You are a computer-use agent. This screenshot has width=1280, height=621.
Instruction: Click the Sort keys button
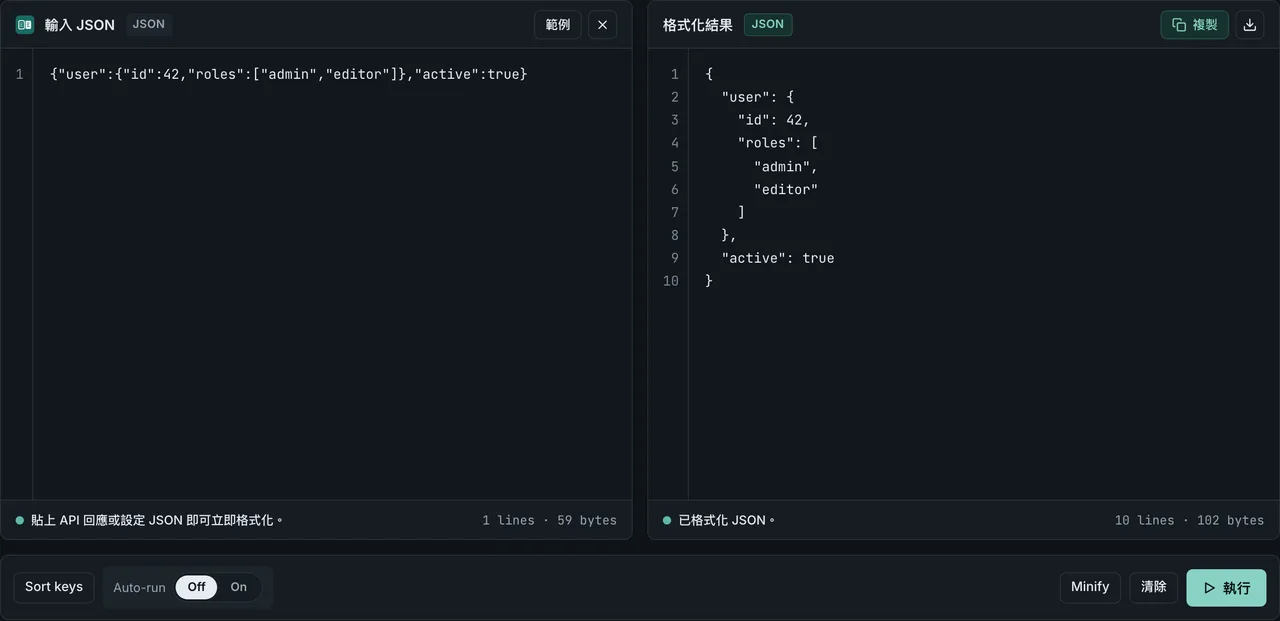coord(54,587)
